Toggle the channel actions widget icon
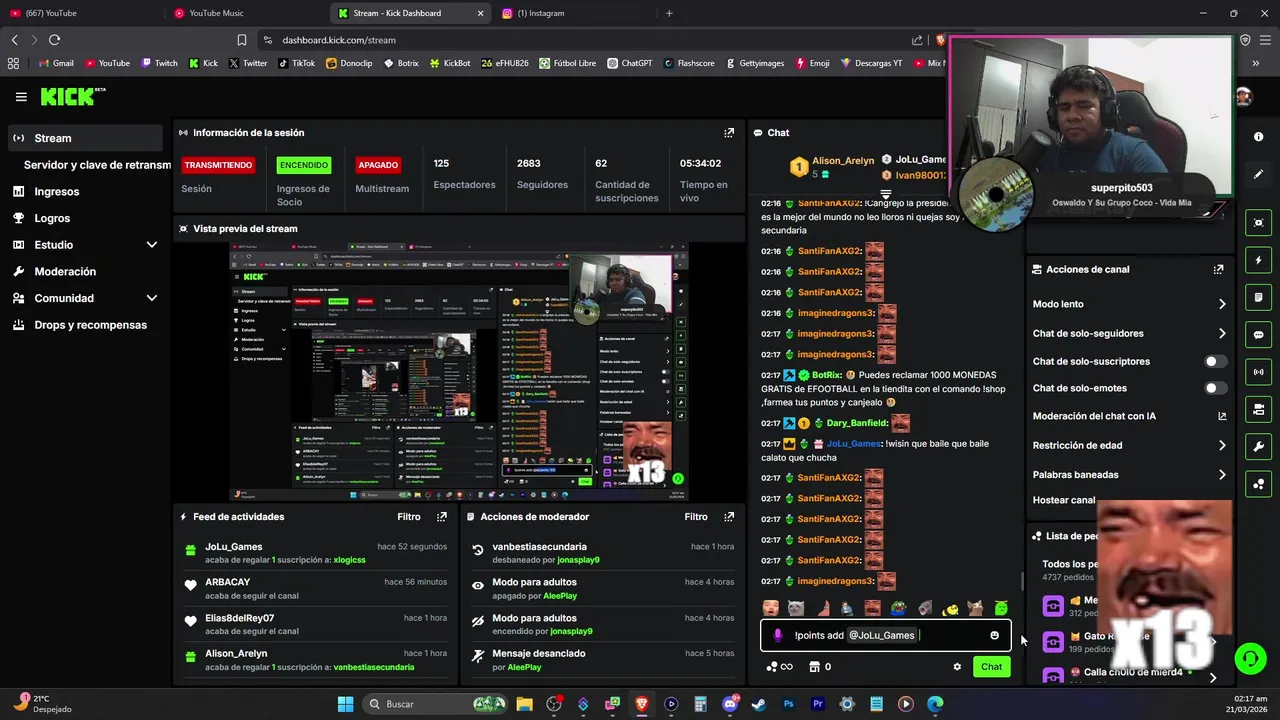The image size is (1280, 720). point(1258,409)
